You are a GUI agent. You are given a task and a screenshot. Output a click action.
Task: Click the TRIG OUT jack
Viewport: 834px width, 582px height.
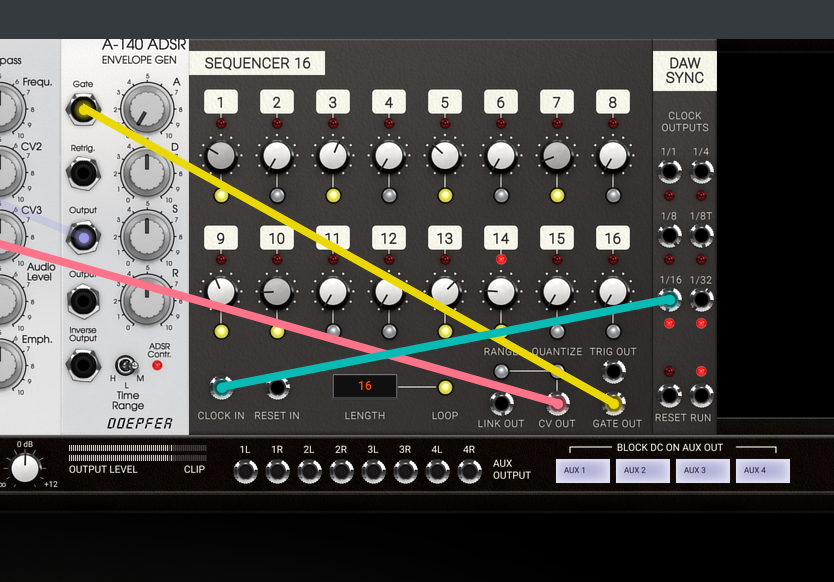[613, 371]
